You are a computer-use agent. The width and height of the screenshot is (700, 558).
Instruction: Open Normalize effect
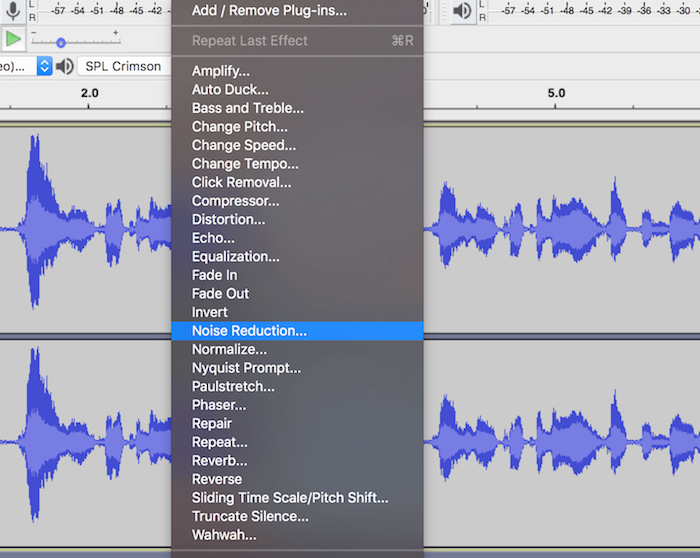[x=297, y=349]
